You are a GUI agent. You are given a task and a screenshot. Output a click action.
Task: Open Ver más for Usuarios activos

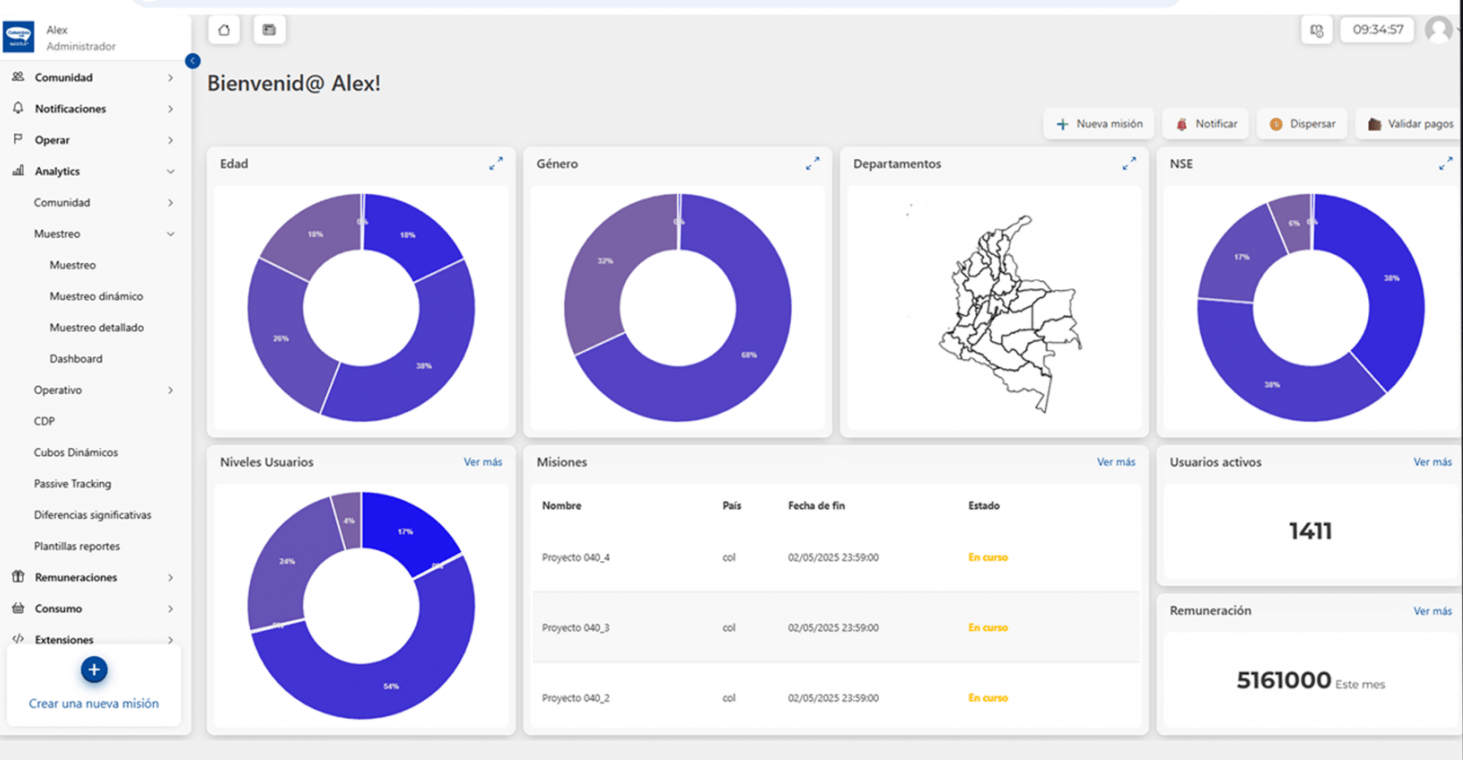point(1432,462)
